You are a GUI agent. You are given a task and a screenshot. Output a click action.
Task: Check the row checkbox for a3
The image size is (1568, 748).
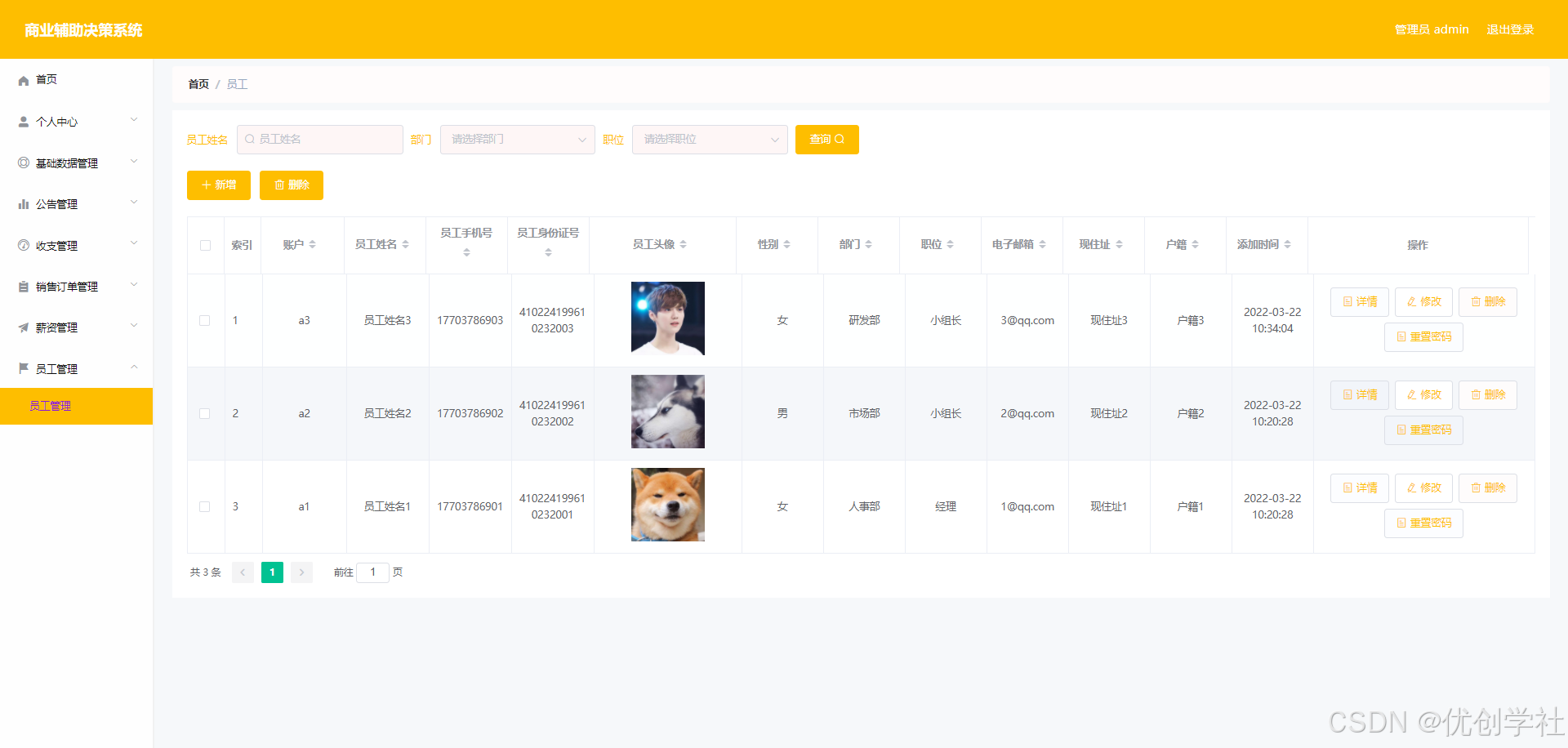[205, 320]
